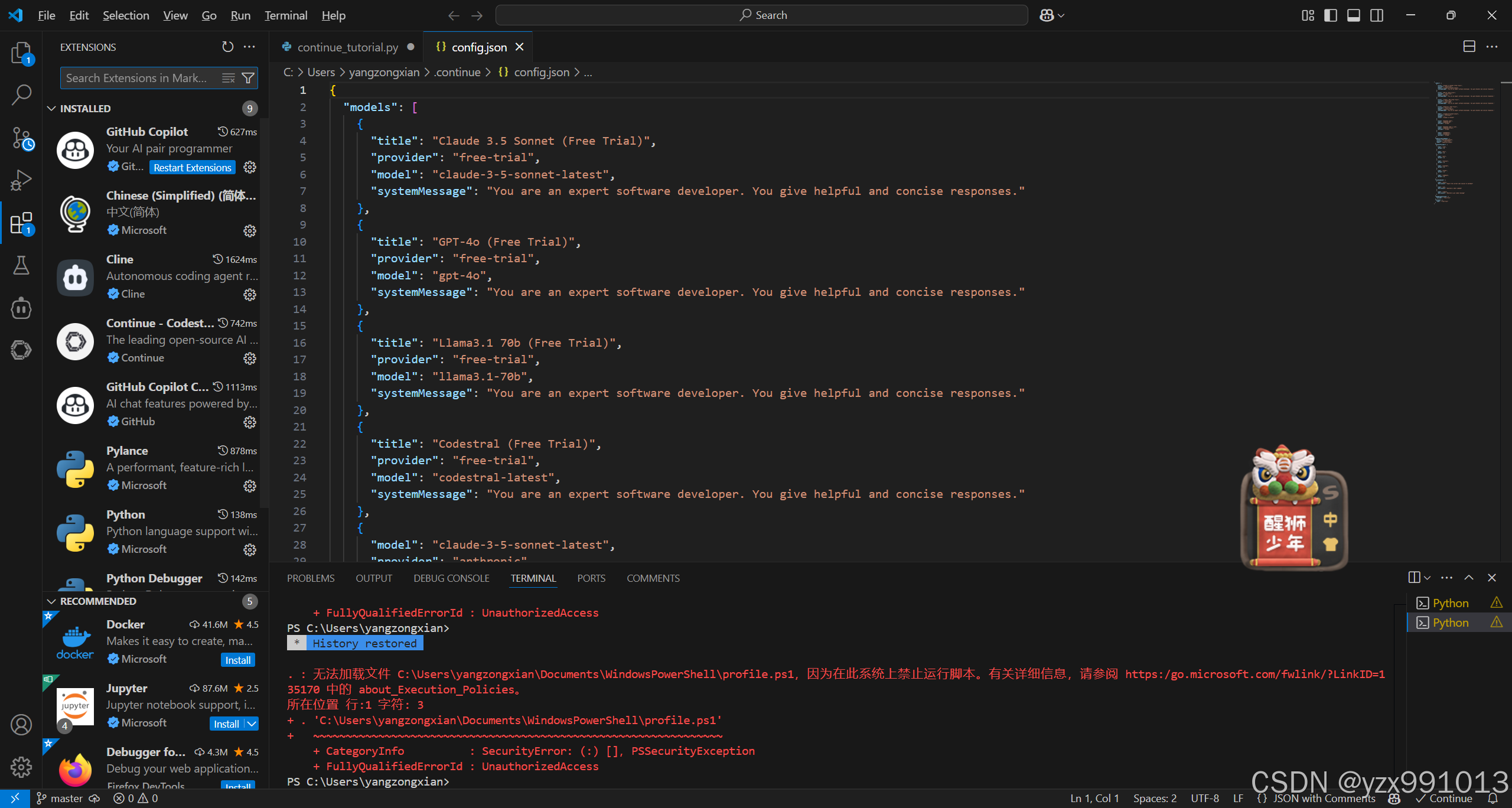Screen dimensions: 1512x808
Task: Refresh the installed extensions list
Action: [227, 47]
